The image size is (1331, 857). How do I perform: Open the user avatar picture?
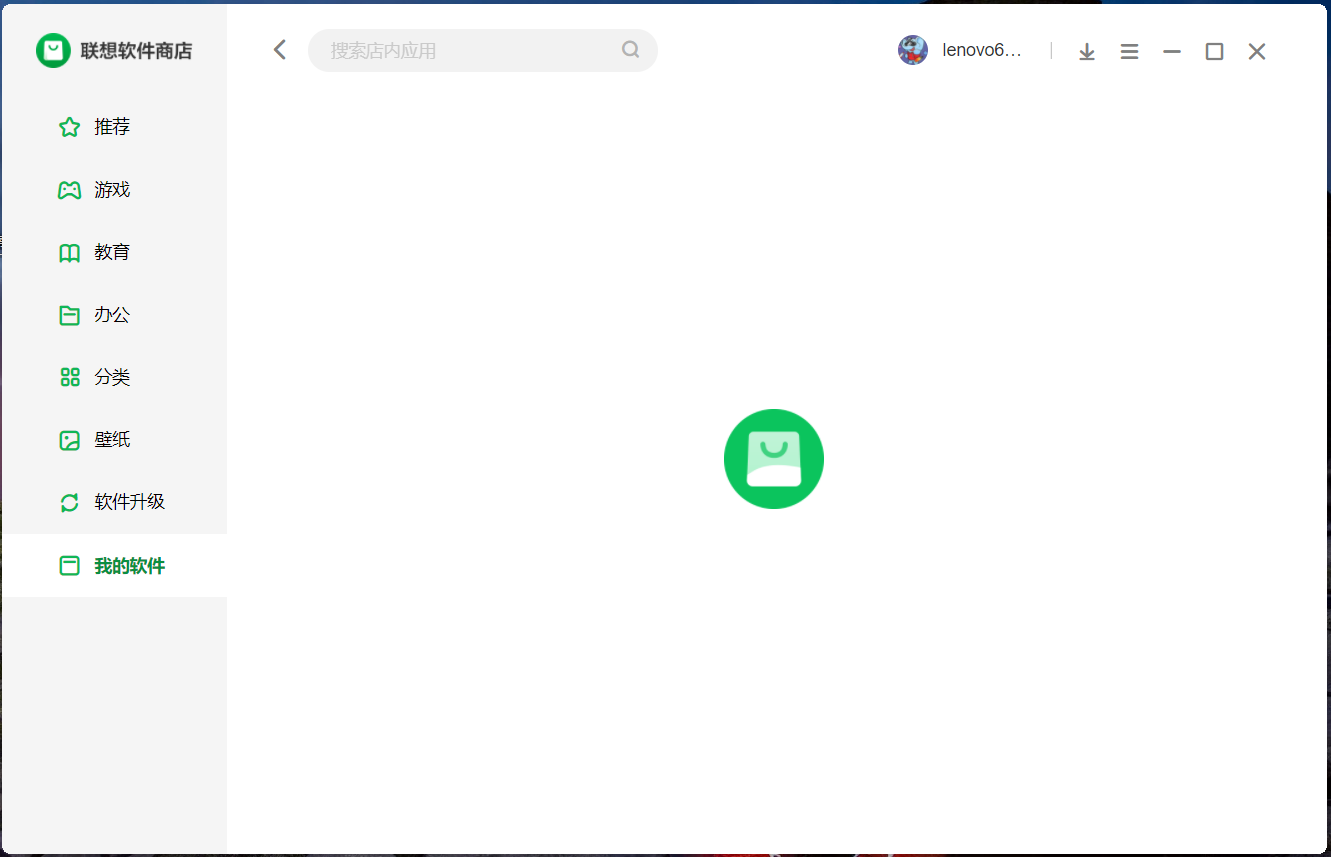(x=913, y=50)
